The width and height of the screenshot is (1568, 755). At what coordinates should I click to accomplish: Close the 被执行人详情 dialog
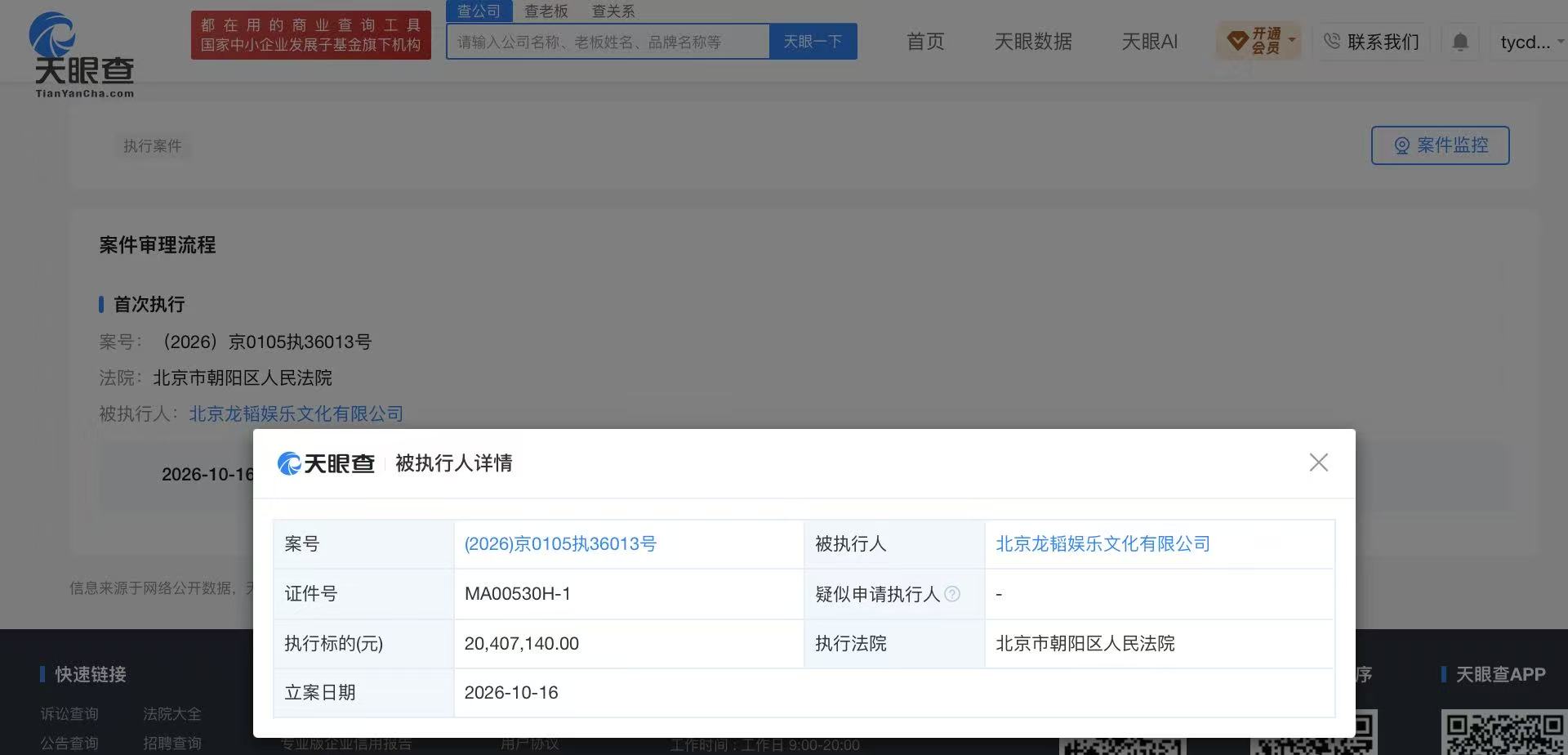(1318, 462)
